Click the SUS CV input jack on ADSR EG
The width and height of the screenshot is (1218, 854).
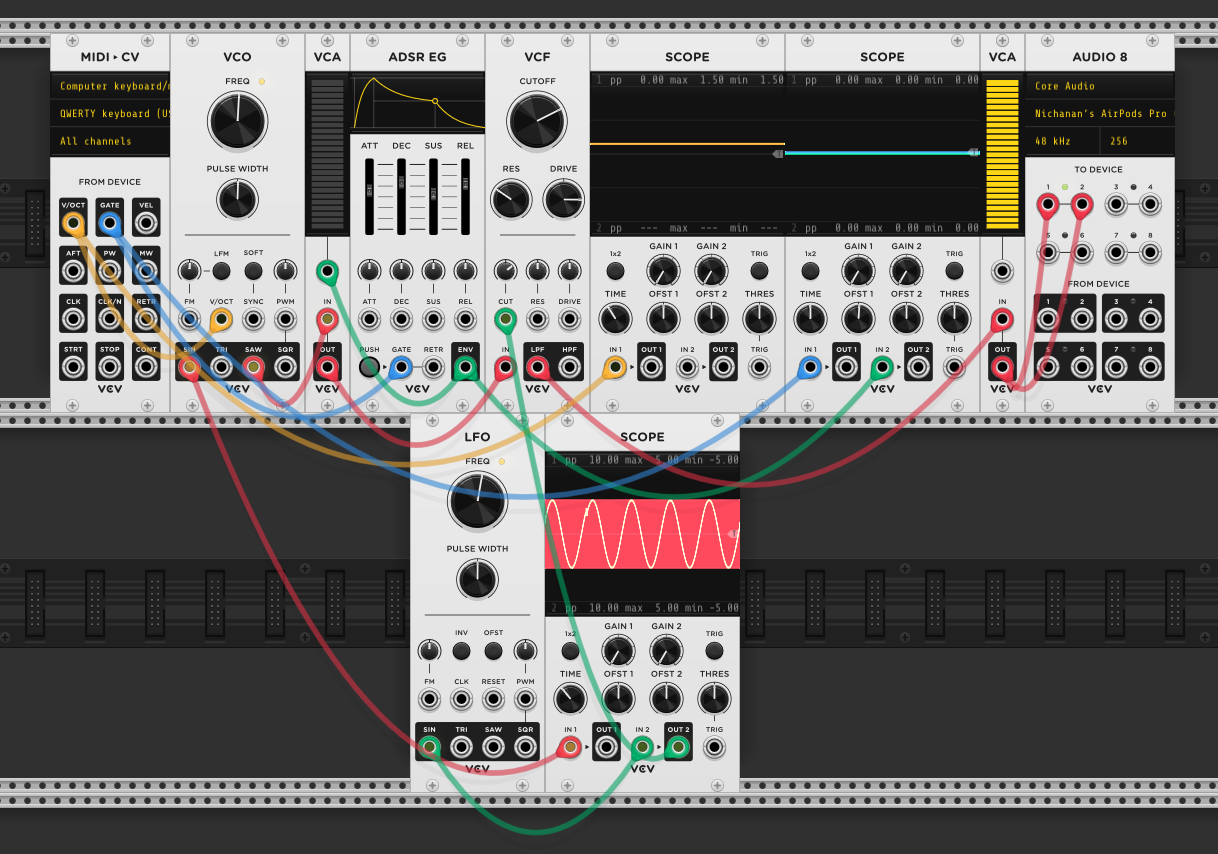[433, 319]
